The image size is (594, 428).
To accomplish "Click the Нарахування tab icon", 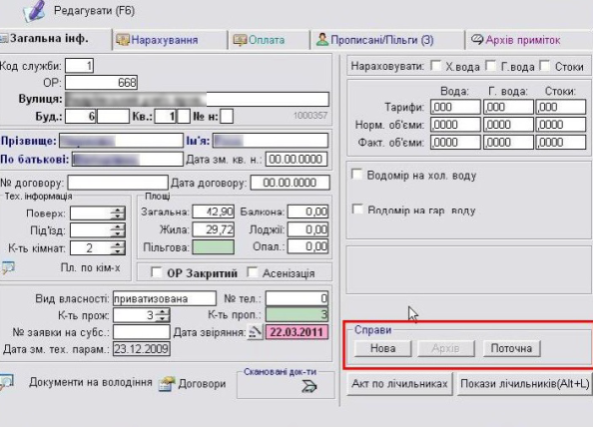I will pos(122,40).
